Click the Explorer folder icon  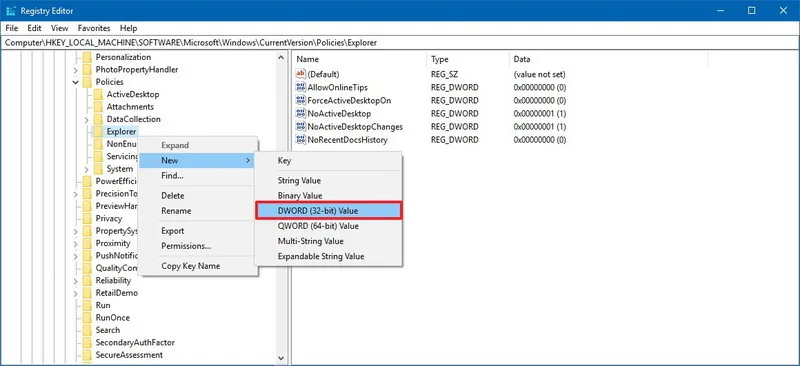click(x=98, y=132)
